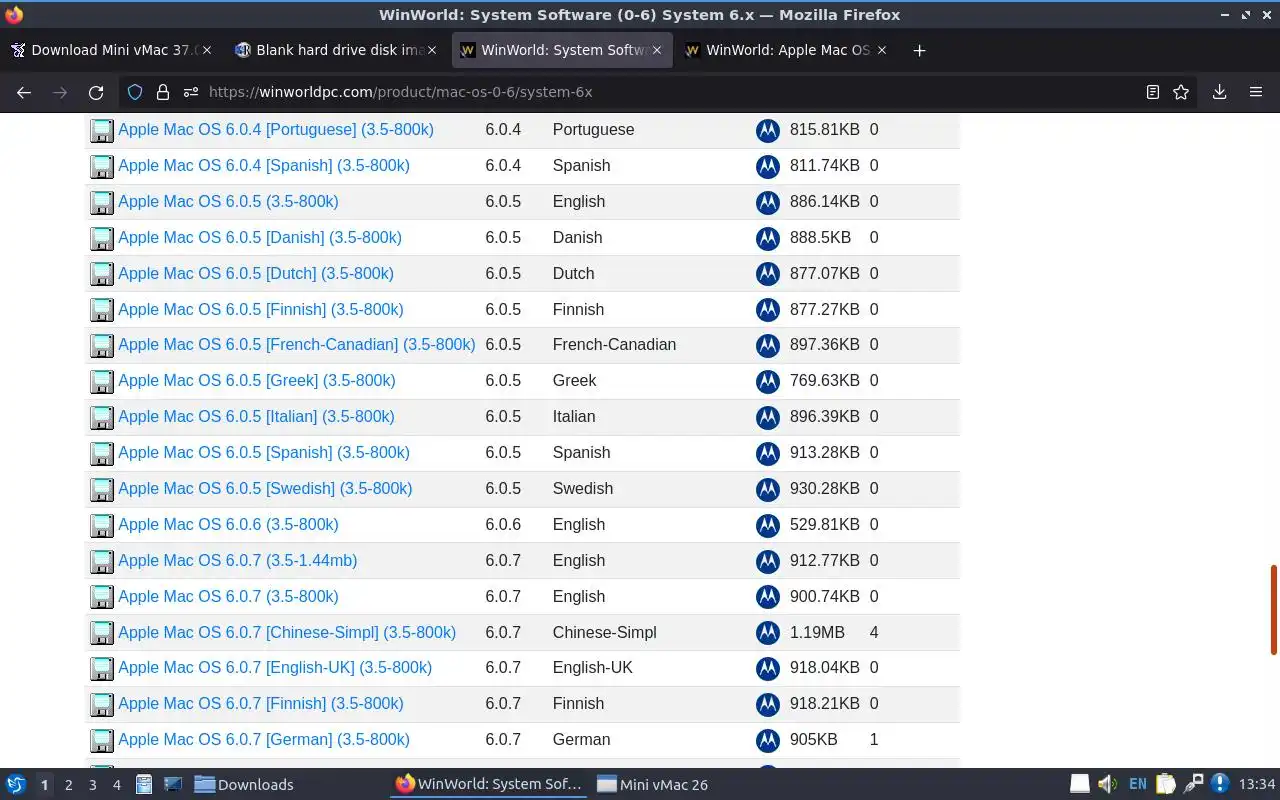Show desktop via taskbar monitor icon

(173, 785)
